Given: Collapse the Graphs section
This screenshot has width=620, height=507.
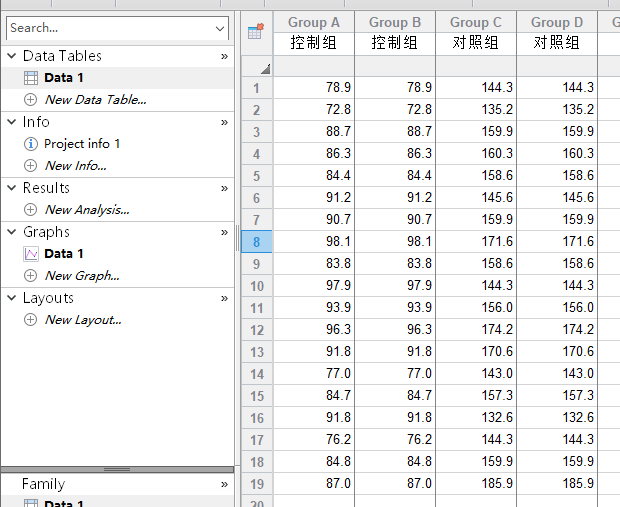Looking at the screenshot, I should click(12, 232).
